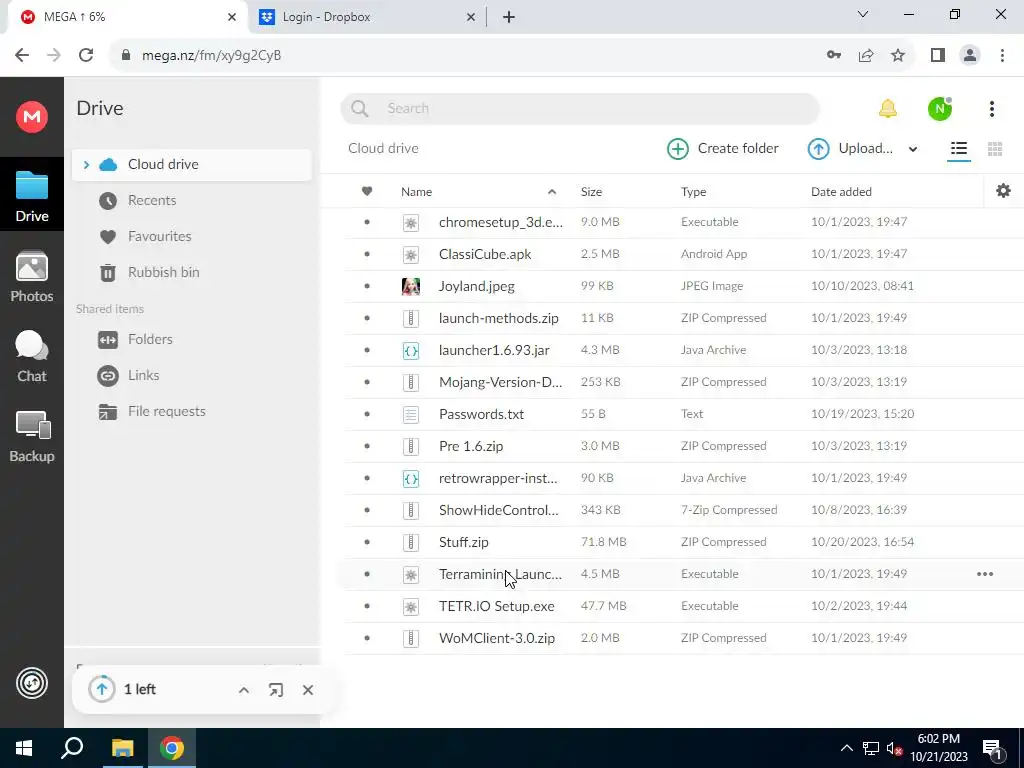This screenshot has height=768, width=1024.
Task: Click the Search field
Action: tap(579, 108)
